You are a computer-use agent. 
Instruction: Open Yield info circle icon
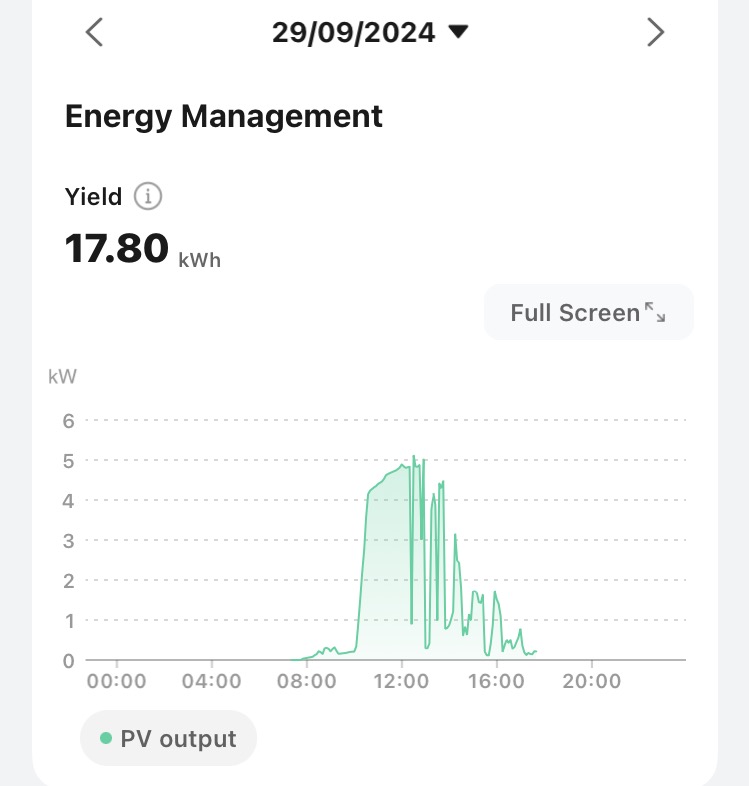[x=148, y=196]
